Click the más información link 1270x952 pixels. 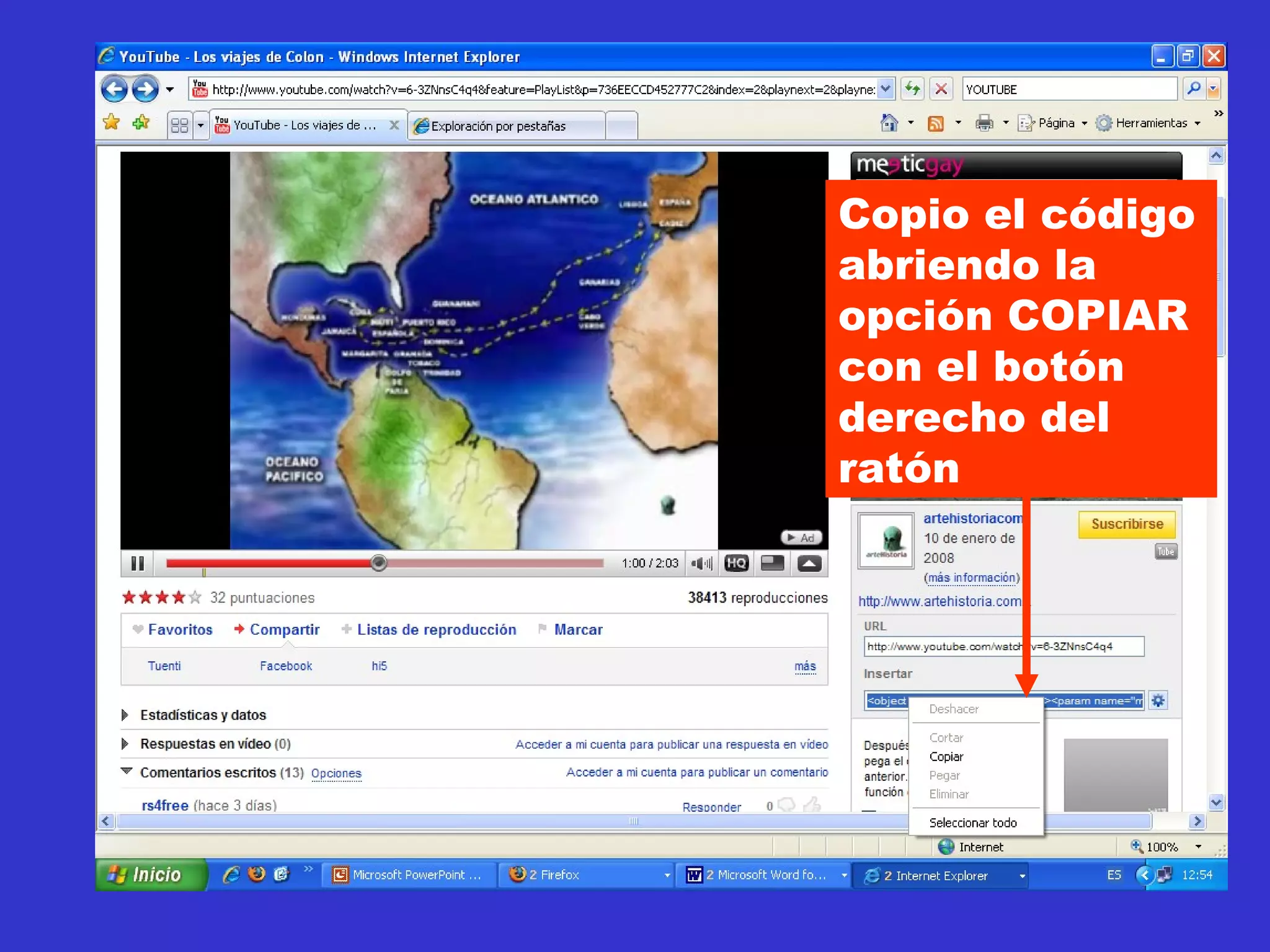[x=972, y=578]
